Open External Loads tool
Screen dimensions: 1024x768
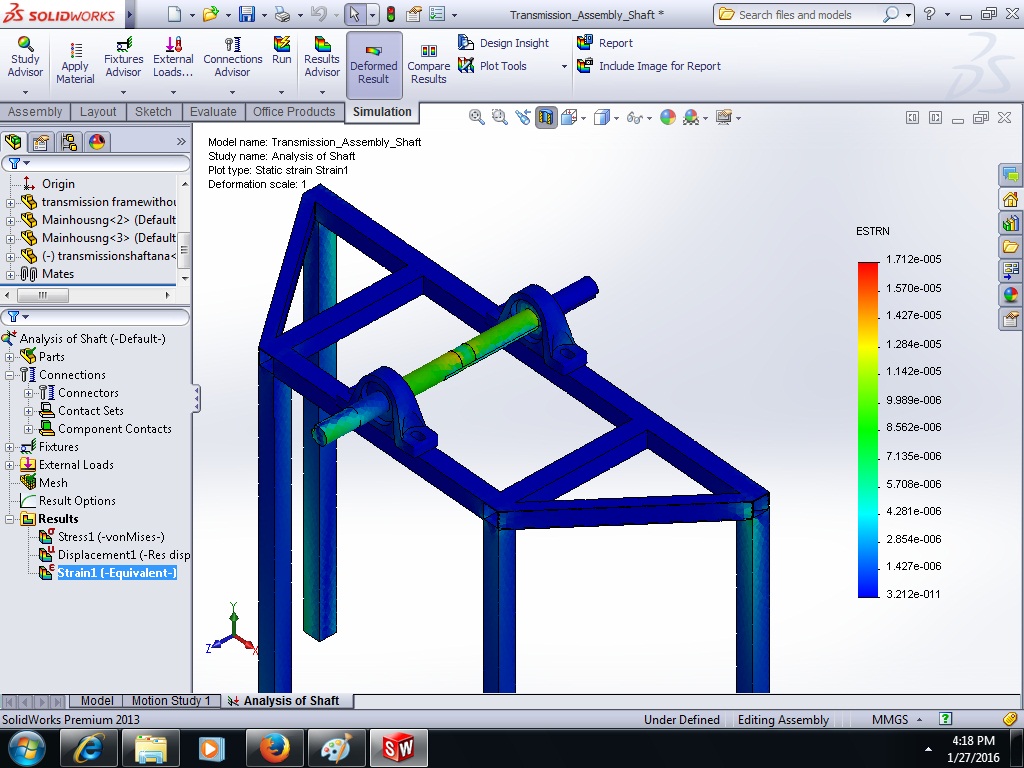173,57
